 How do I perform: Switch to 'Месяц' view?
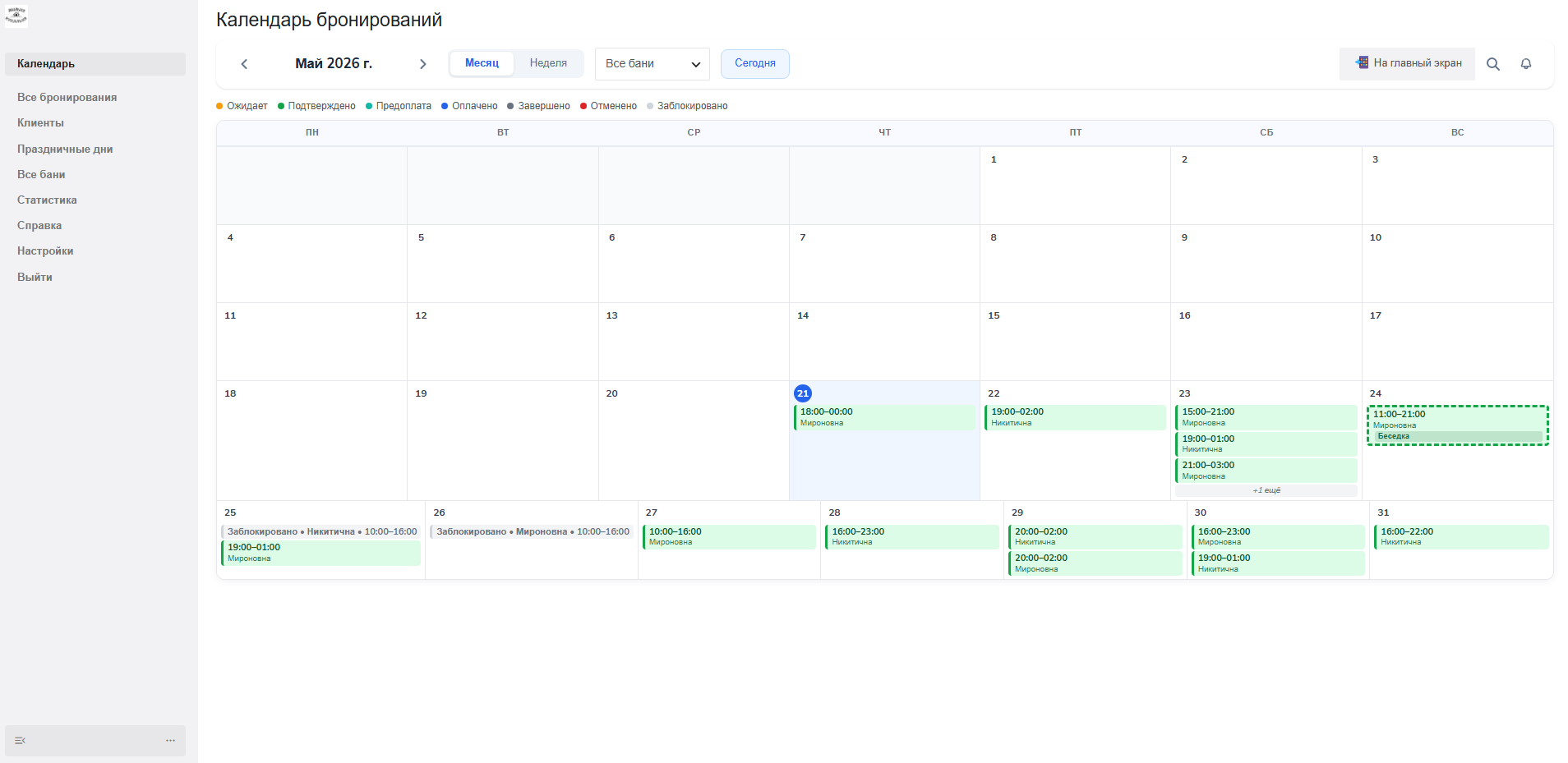pyautogui.click(x=482, y=63)
